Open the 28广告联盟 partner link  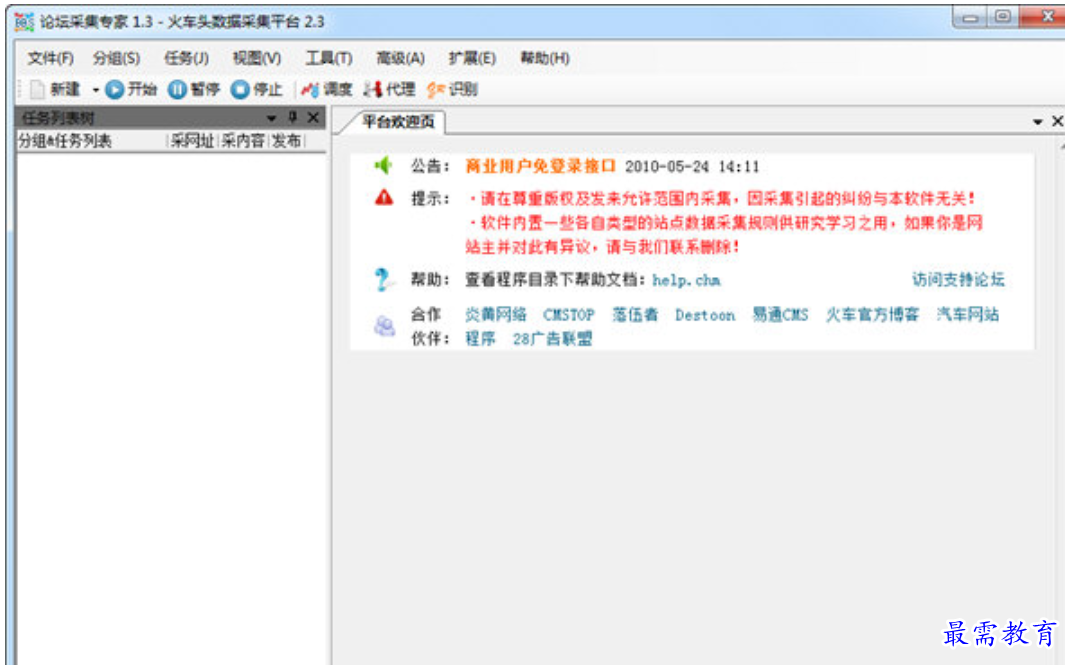552,339
